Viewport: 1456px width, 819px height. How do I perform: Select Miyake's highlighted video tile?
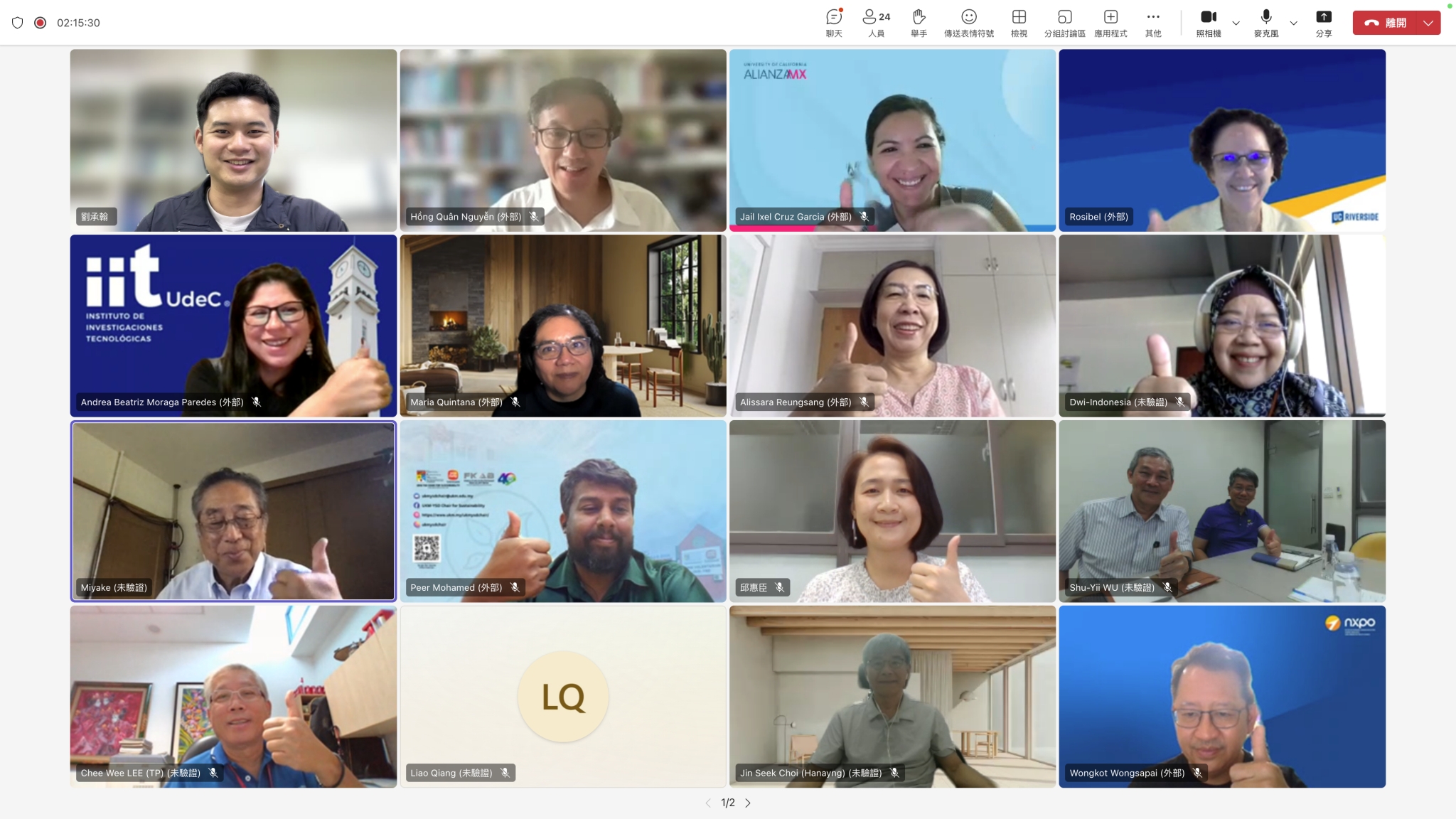[x=233, y=510]
